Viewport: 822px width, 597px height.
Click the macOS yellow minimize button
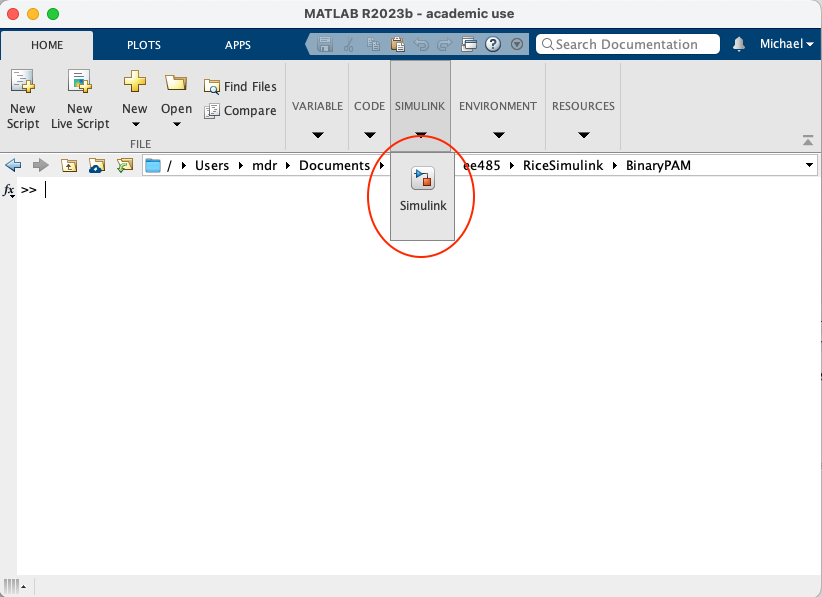33,14
